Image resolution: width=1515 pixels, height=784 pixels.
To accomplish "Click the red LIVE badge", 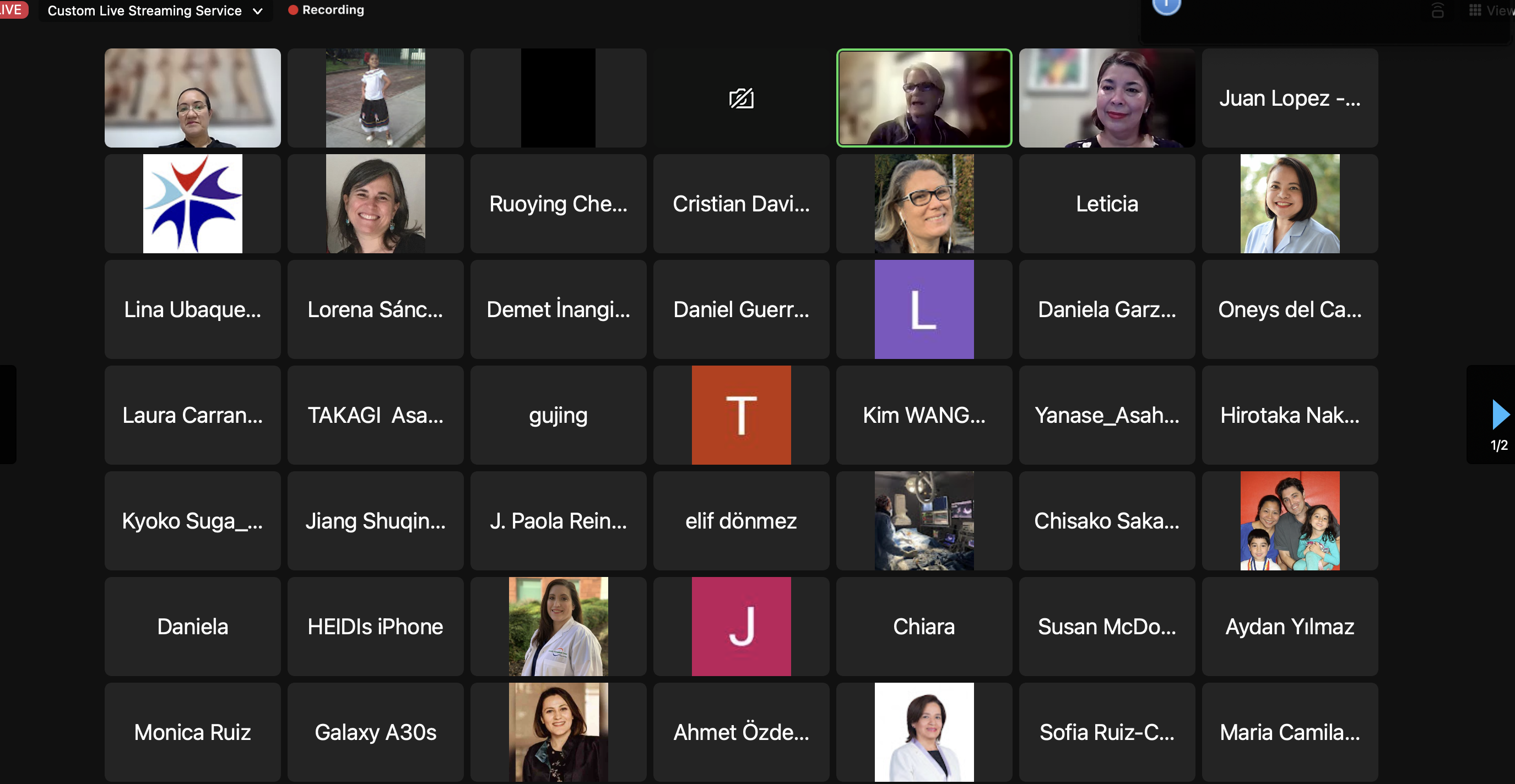I will pyautogui.click(x=12, y=9).
